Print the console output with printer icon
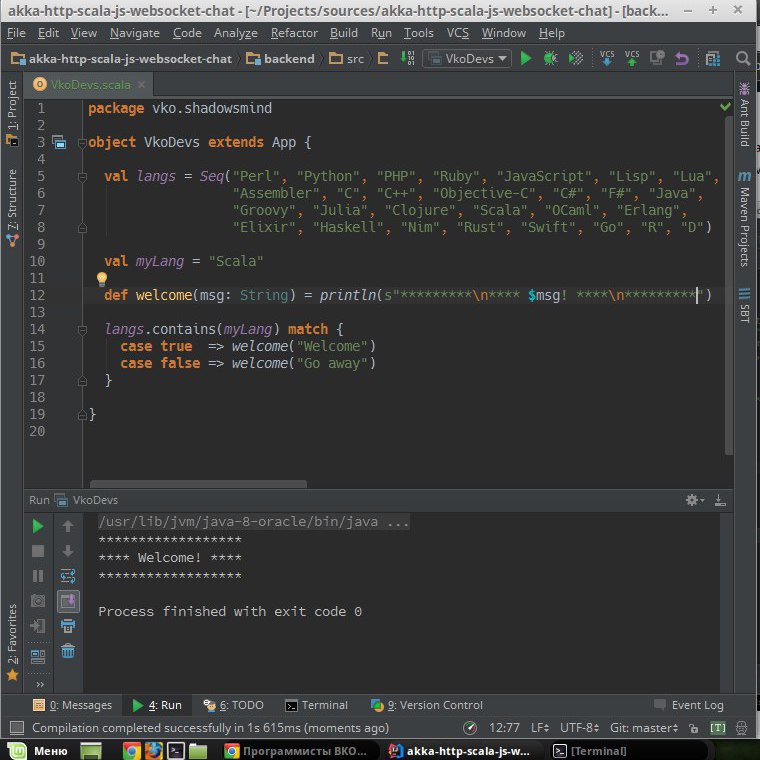This screenshot has width=760, height=760. point(68,627)
